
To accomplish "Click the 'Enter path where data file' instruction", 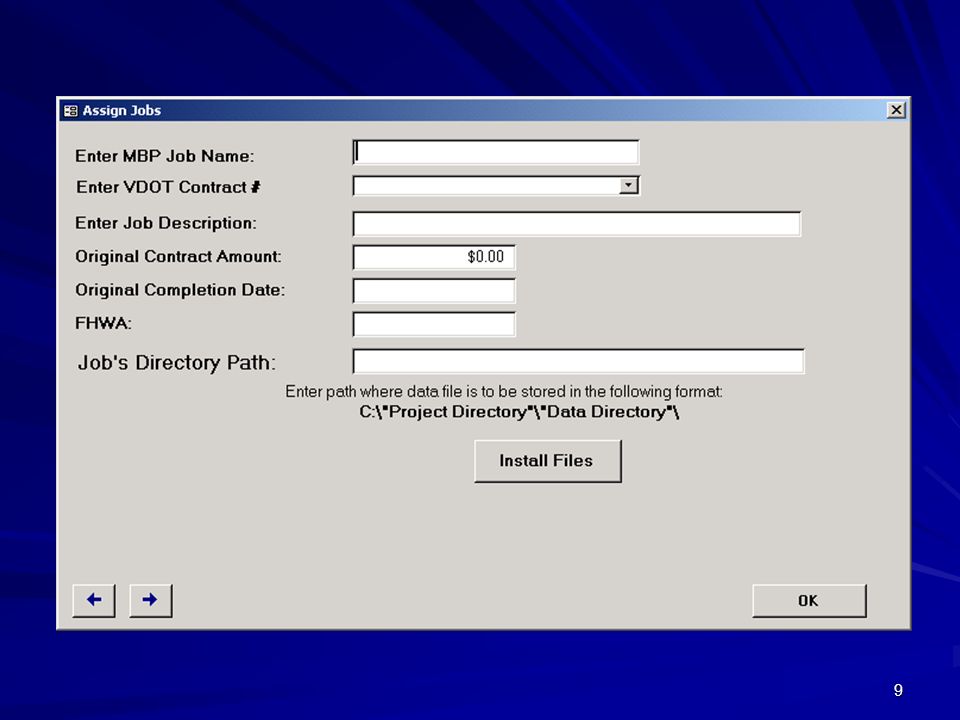I will tap(504, 392).
